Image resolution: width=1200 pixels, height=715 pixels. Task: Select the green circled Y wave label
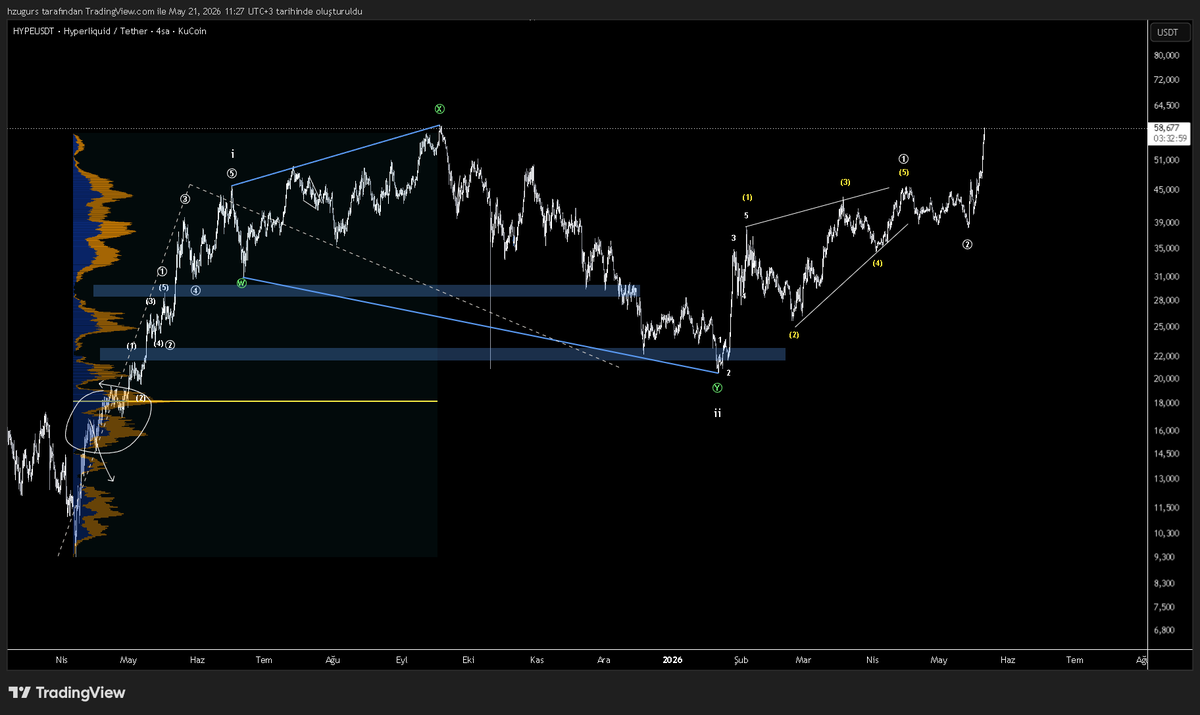(x=717, y=387)
